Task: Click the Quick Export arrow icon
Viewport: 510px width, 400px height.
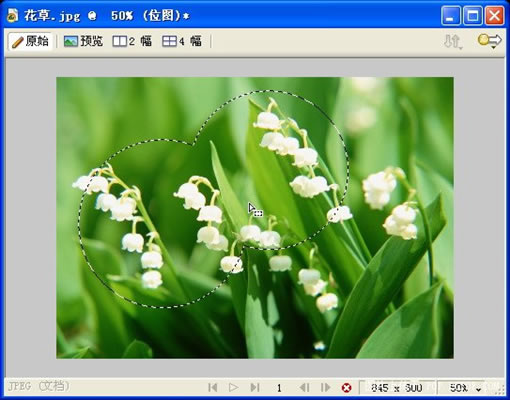Action: coord(490,41)
